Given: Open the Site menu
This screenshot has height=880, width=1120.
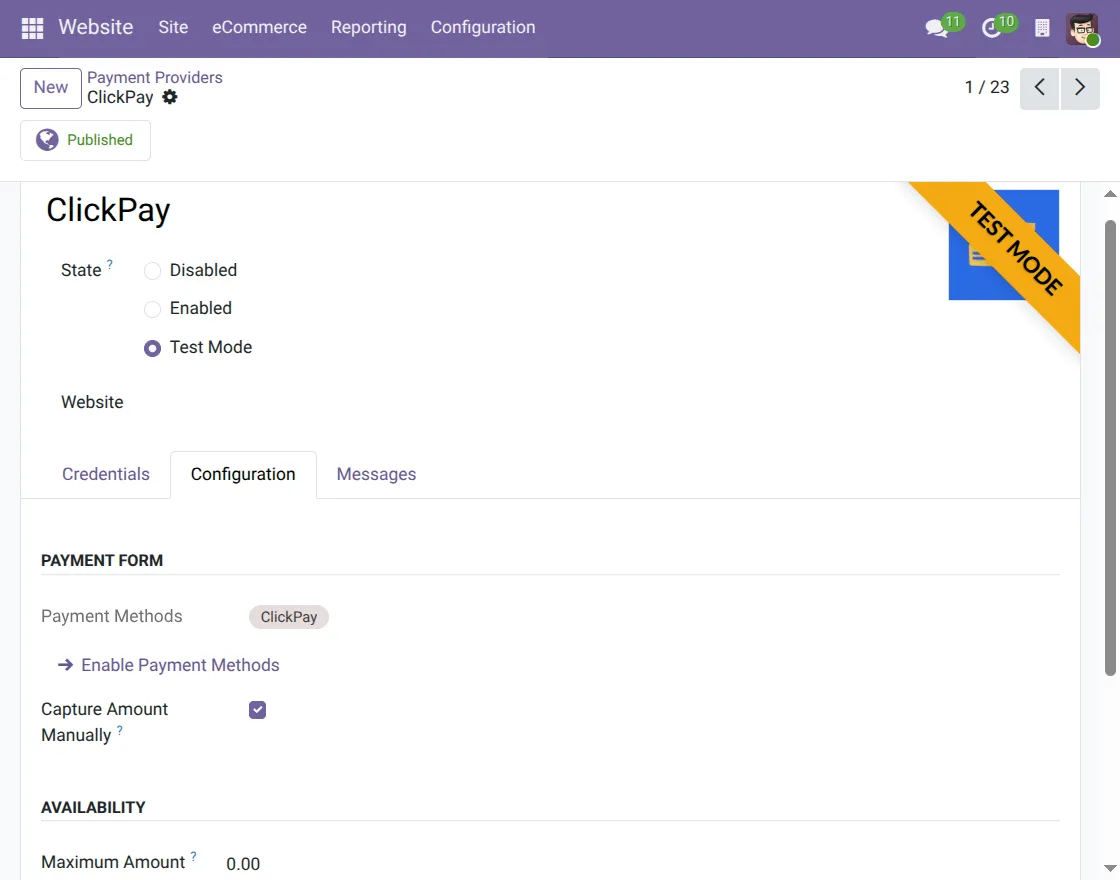Looking at the screenshot, I should coord(173,27).
